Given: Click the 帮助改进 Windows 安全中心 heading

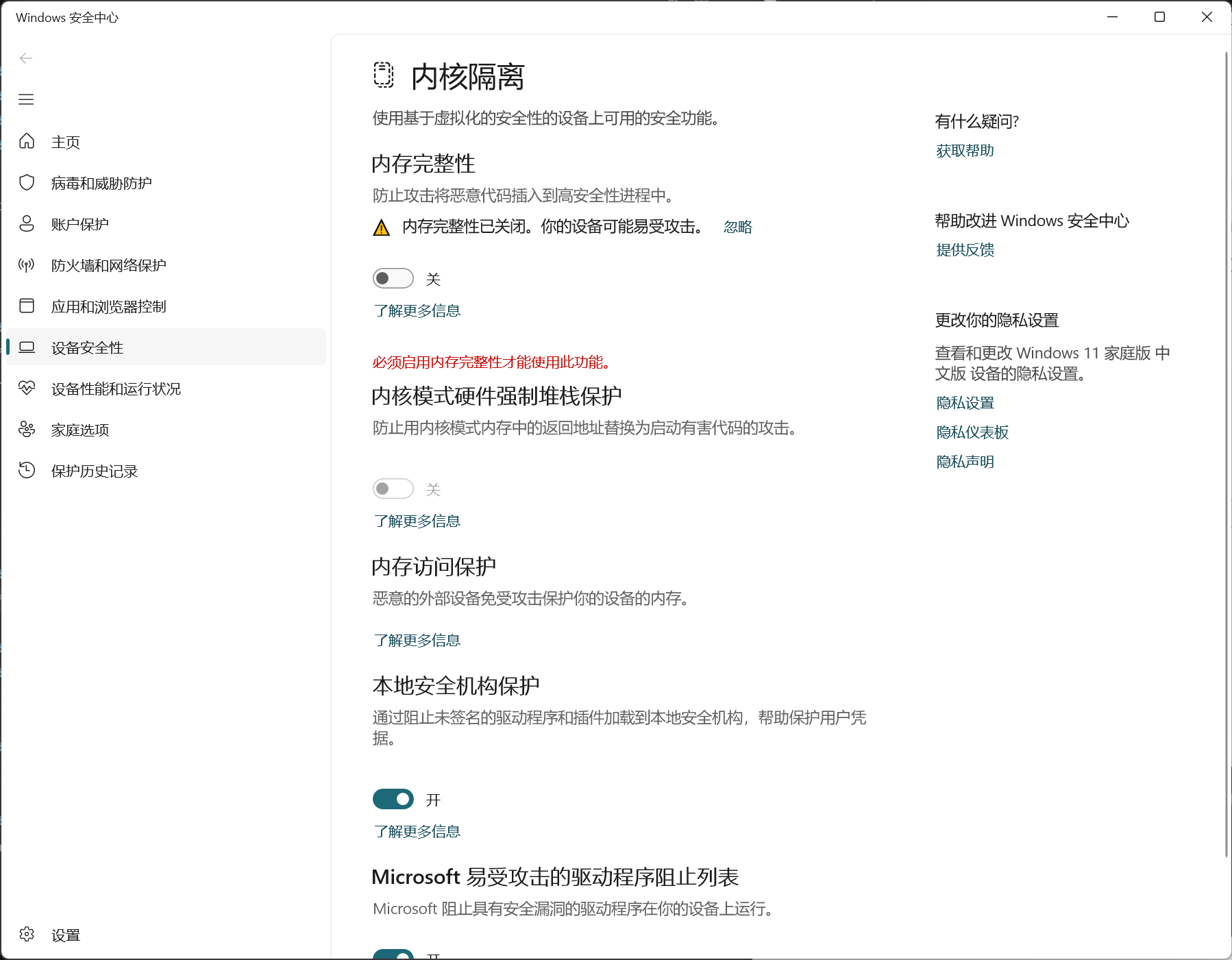Looking at the screenshot, I should 1032,221.
